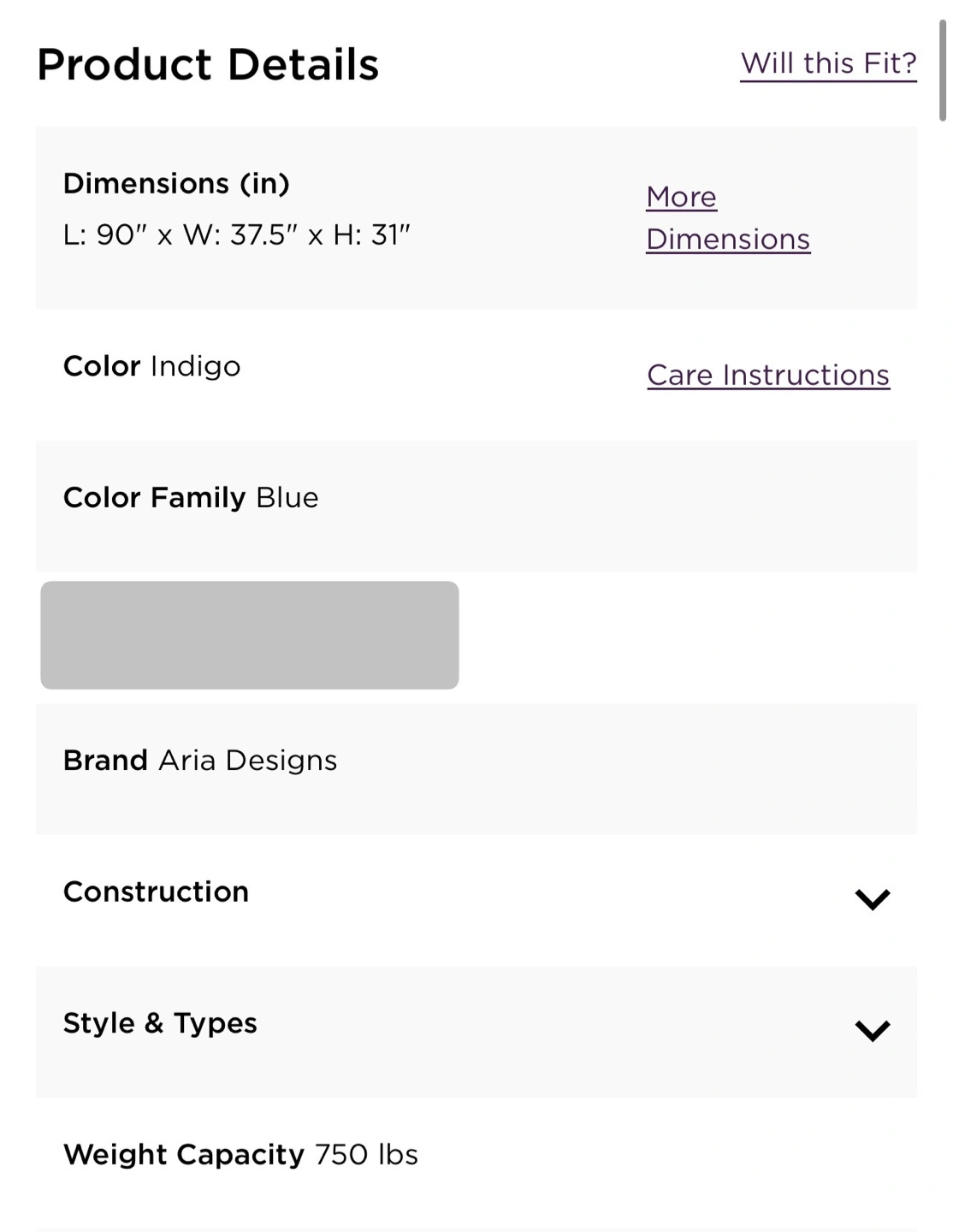
Task: Click the L: 90" x W: 37.5" dimensions value
Action: 237,234
